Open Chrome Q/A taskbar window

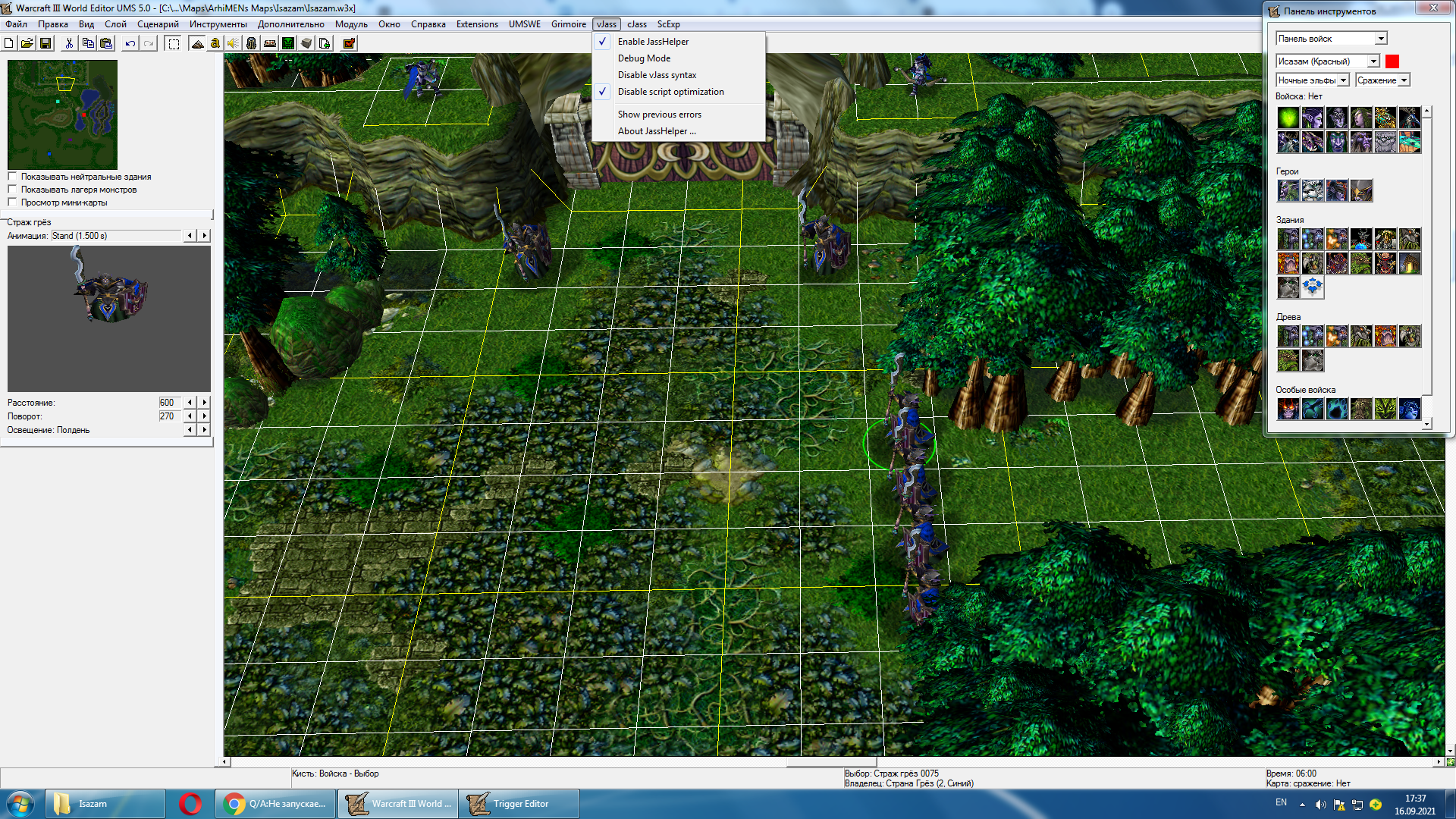tap(275, 804)
